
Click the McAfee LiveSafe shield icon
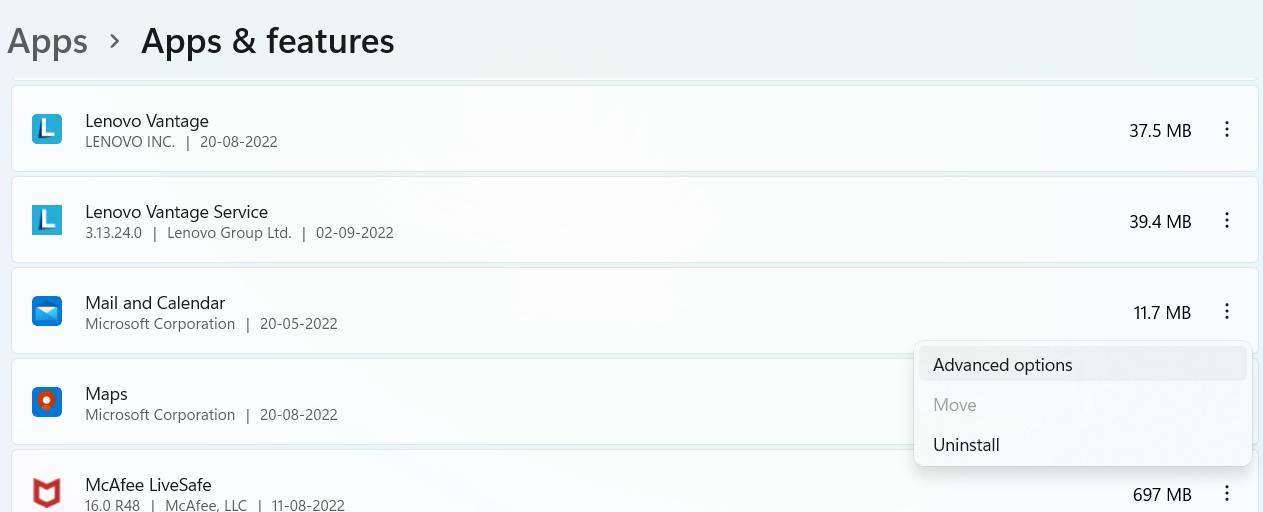47,493
